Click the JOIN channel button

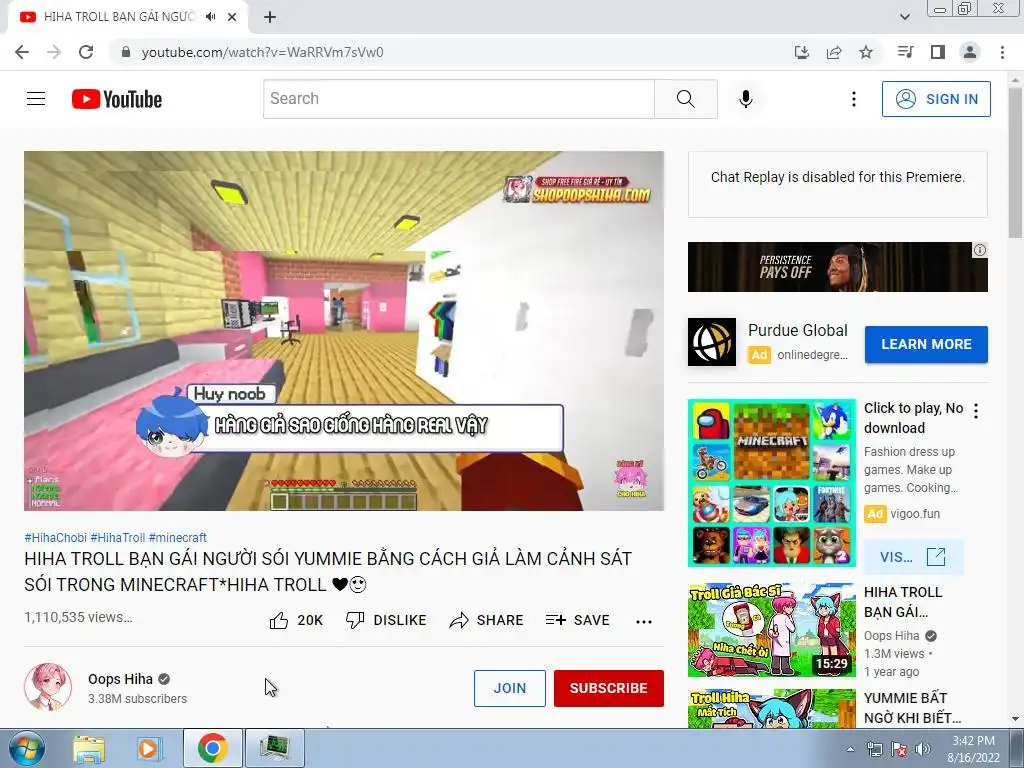(x=510, y=688)
